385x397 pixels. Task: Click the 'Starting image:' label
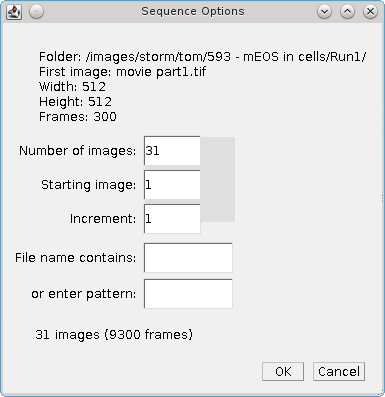[x=89, y=185]
